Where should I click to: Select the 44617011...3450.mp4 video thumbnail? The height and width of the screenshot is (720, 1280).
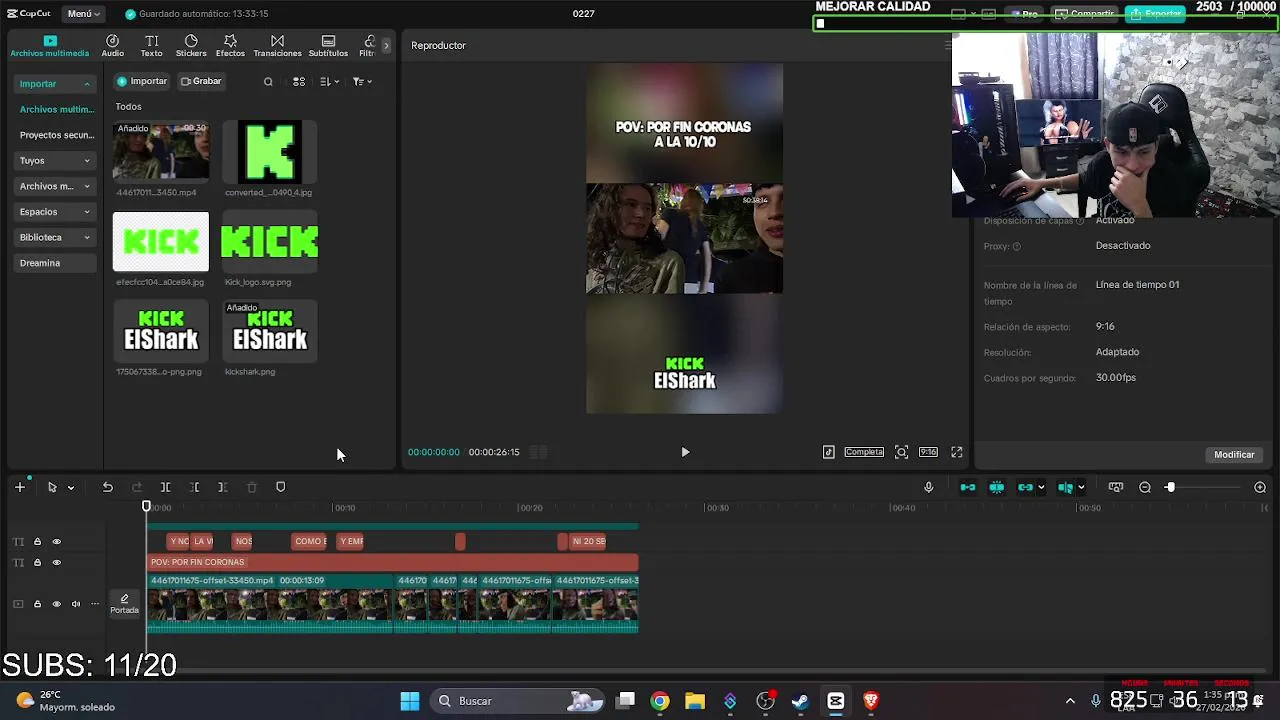161,151
